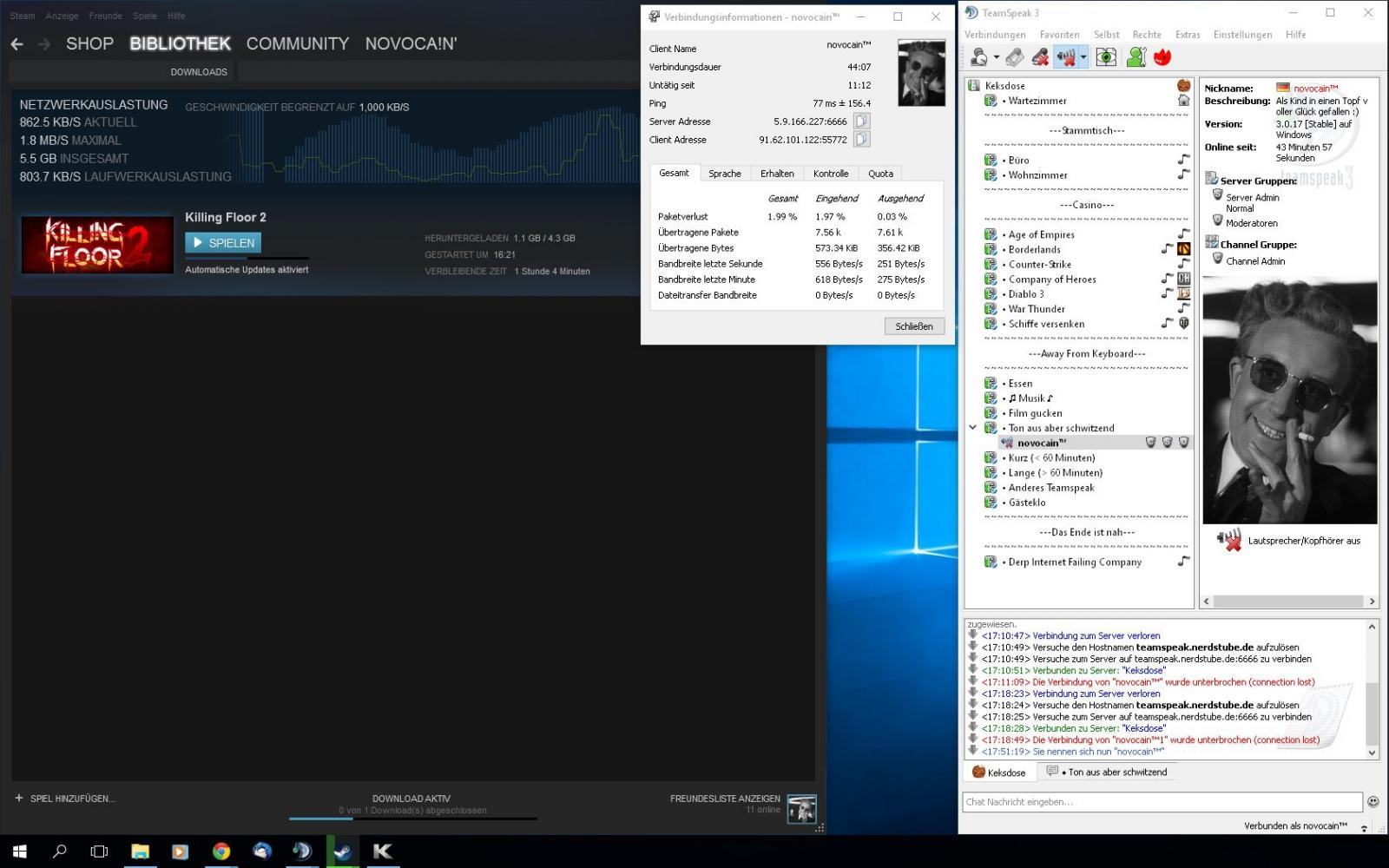
Task: Click friends list avatar icon in Steam
Action: [x=802, y=809]
